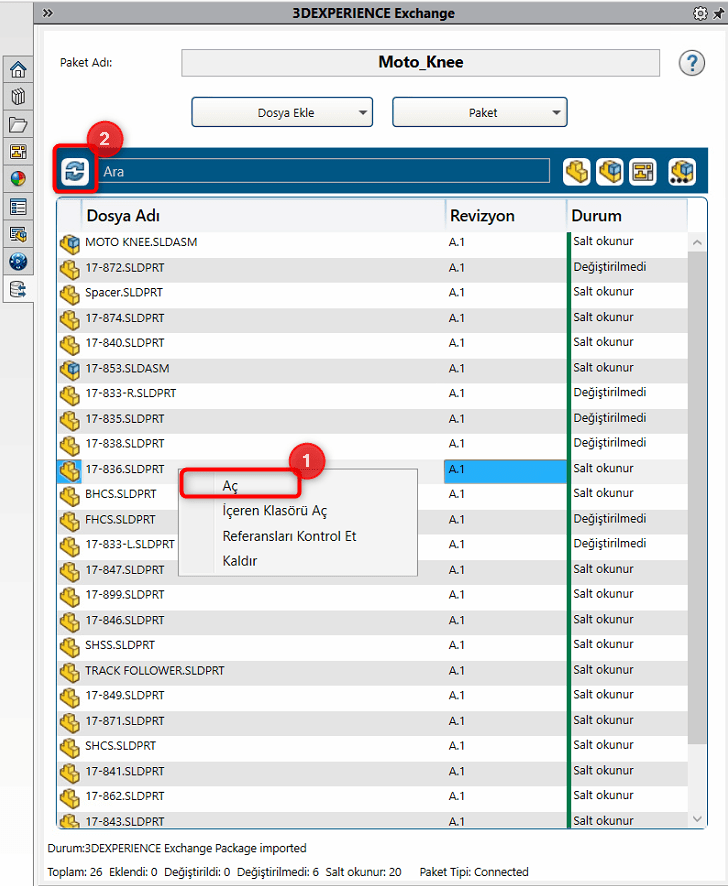Click part icon of Spacer.SLDPRT
This screenshot has width=728, height=886.
coord(70,294)
